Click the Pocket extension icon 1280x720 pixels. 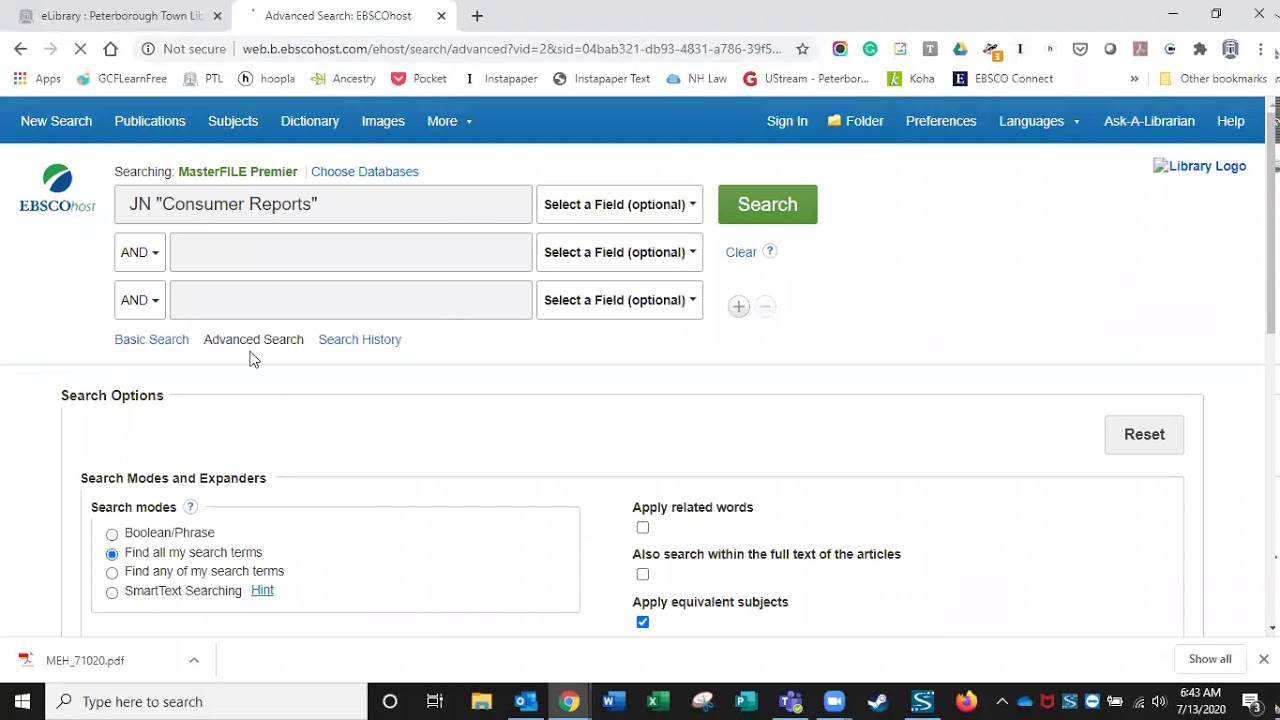[x=1080, y=49]
